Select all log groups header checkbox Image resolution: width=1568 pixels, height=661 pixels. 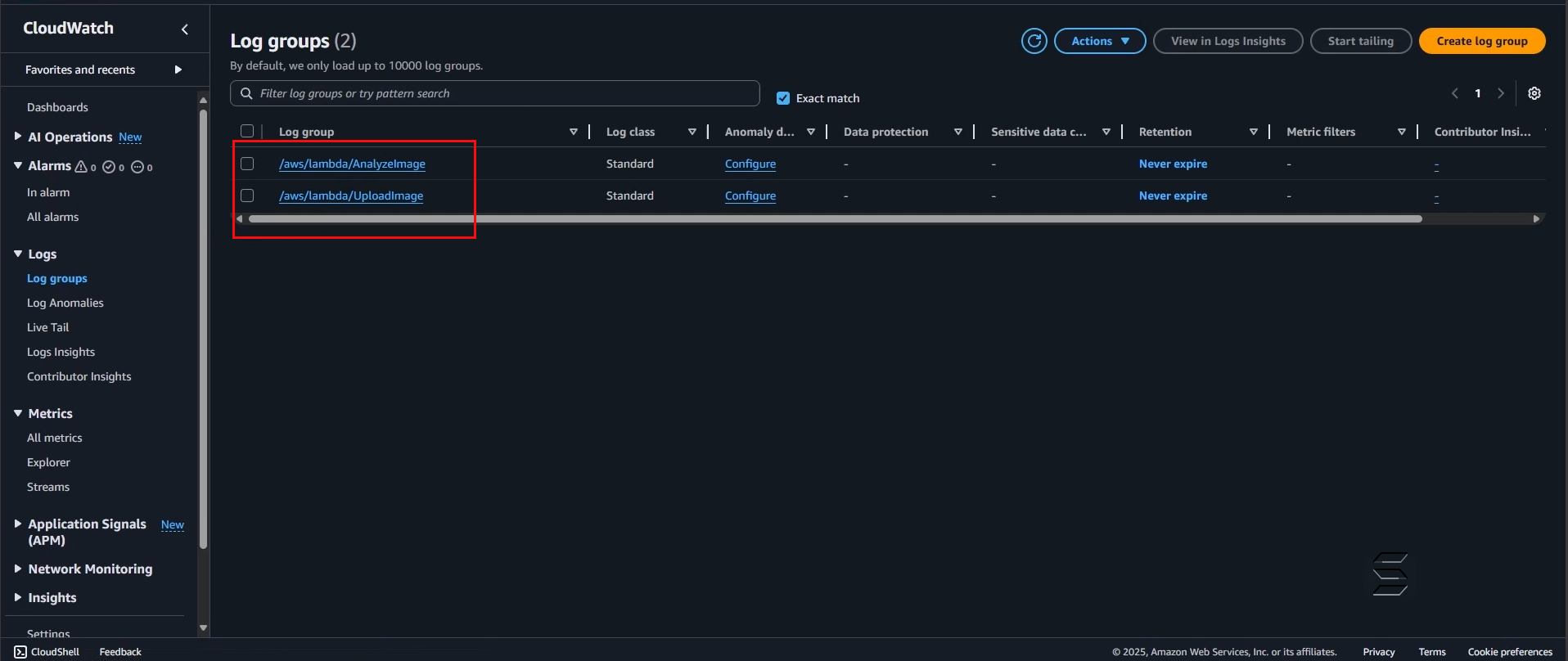pyautogui.click(x=247, y=131)
